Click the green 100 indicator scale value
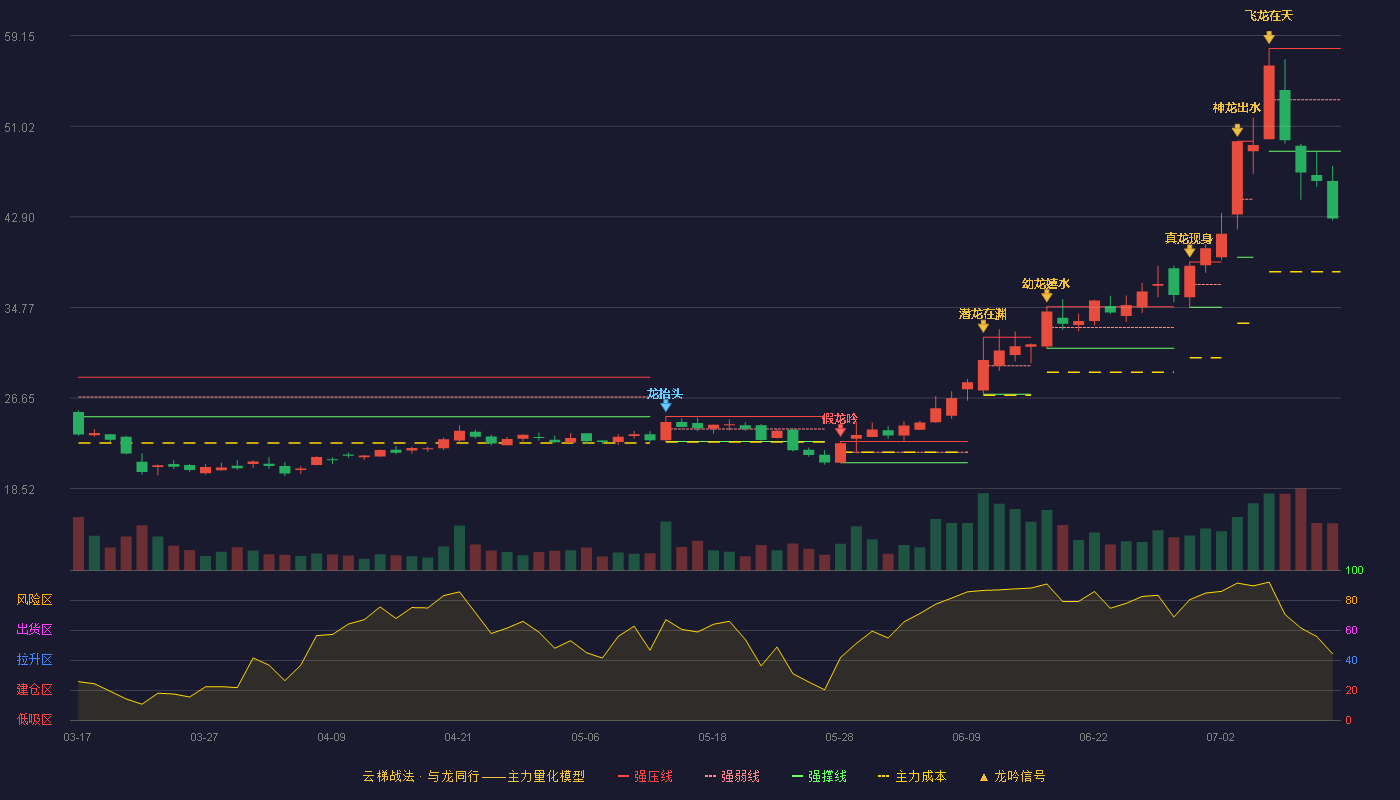The image size is (1400, 800). [1354, 571]
